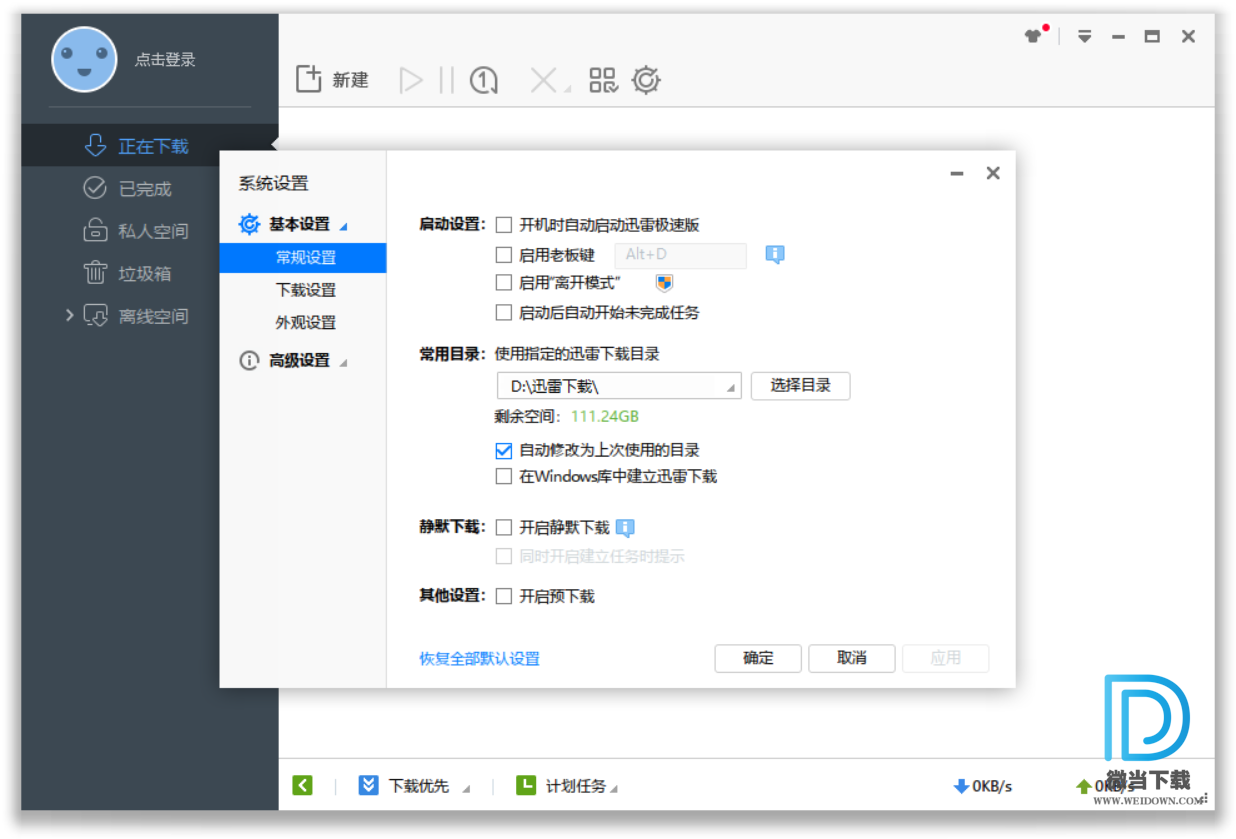
Task: Enable the 开启预下载 checkbox
Action: coord(504,596)
